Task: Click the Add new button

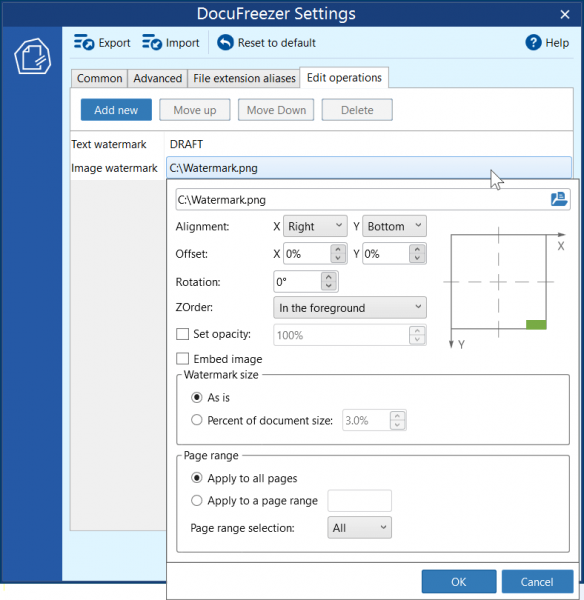Action: pyautogui.click(x=116, y=110)
